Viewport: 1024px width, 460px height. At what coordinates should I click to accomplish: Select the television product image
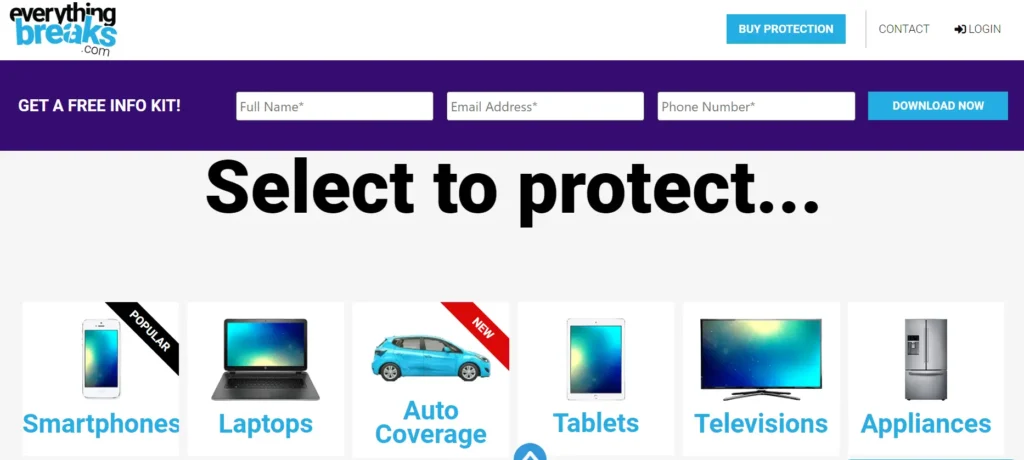[761, 359]
